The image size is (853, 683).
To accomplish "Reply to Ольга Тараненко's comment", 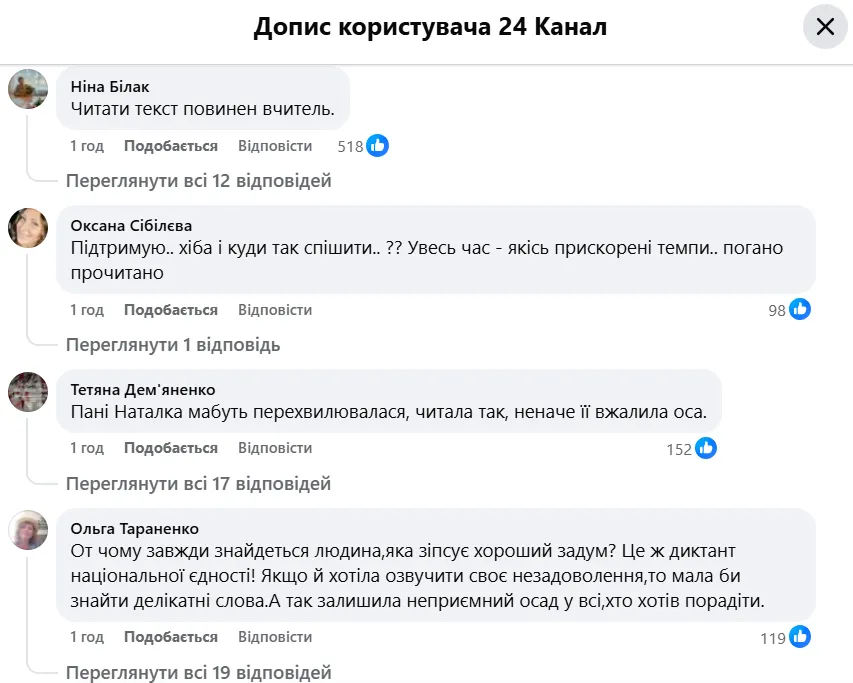I will [x=275, y=637].
